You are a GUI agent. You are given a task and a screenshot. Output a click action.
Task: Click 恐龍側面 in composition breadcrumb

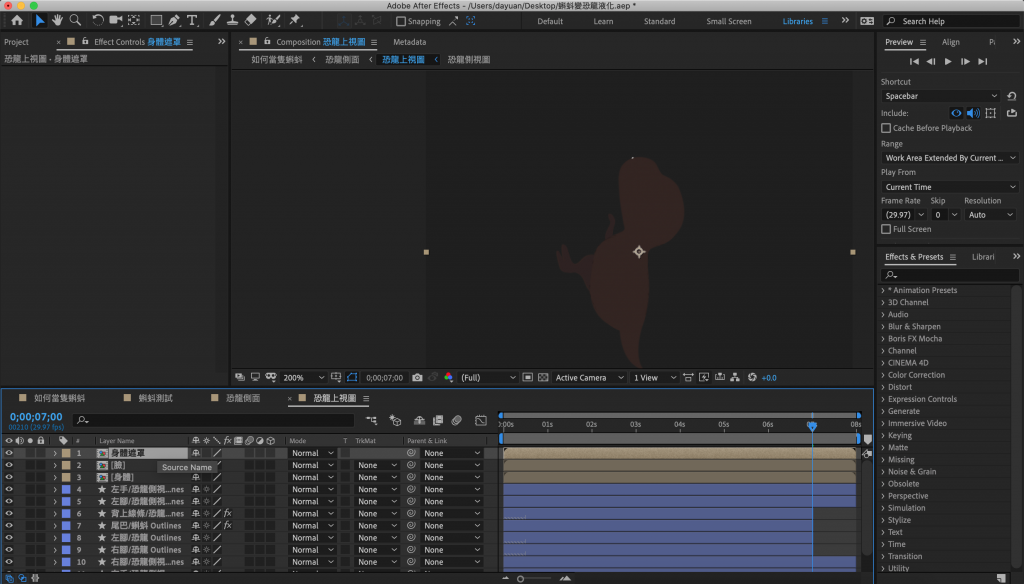342,59
